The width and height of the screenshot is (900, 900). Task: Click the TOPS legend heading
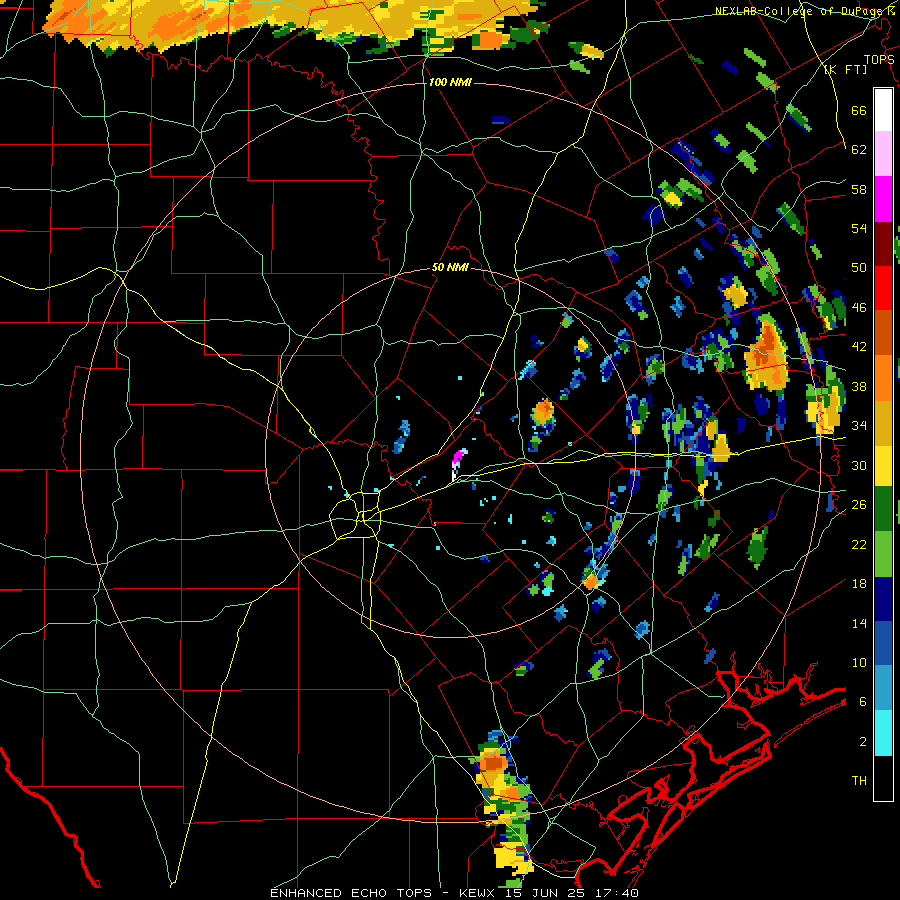point(879,59)
